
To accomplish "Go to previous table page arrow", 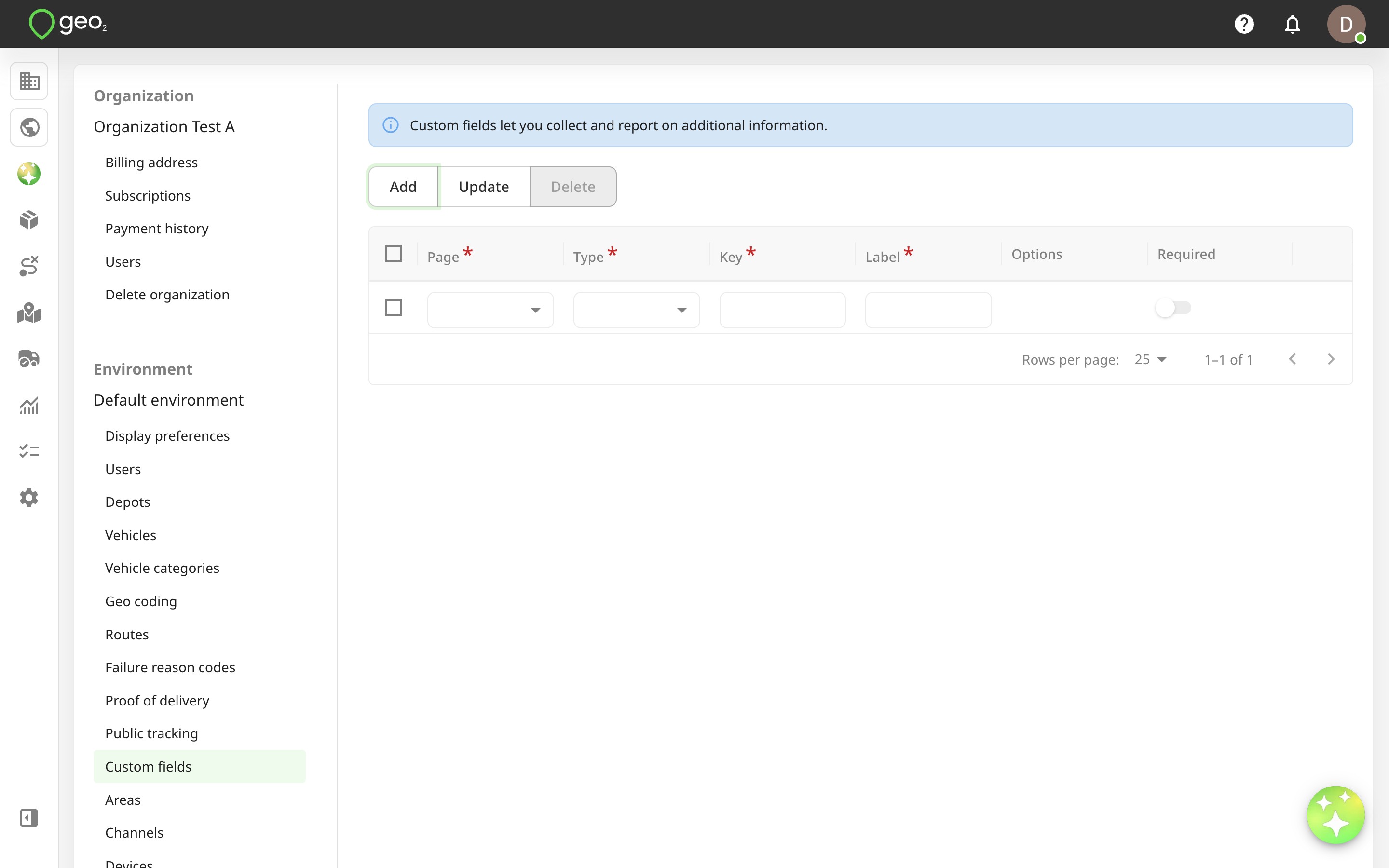I will tap(1292, 359).
